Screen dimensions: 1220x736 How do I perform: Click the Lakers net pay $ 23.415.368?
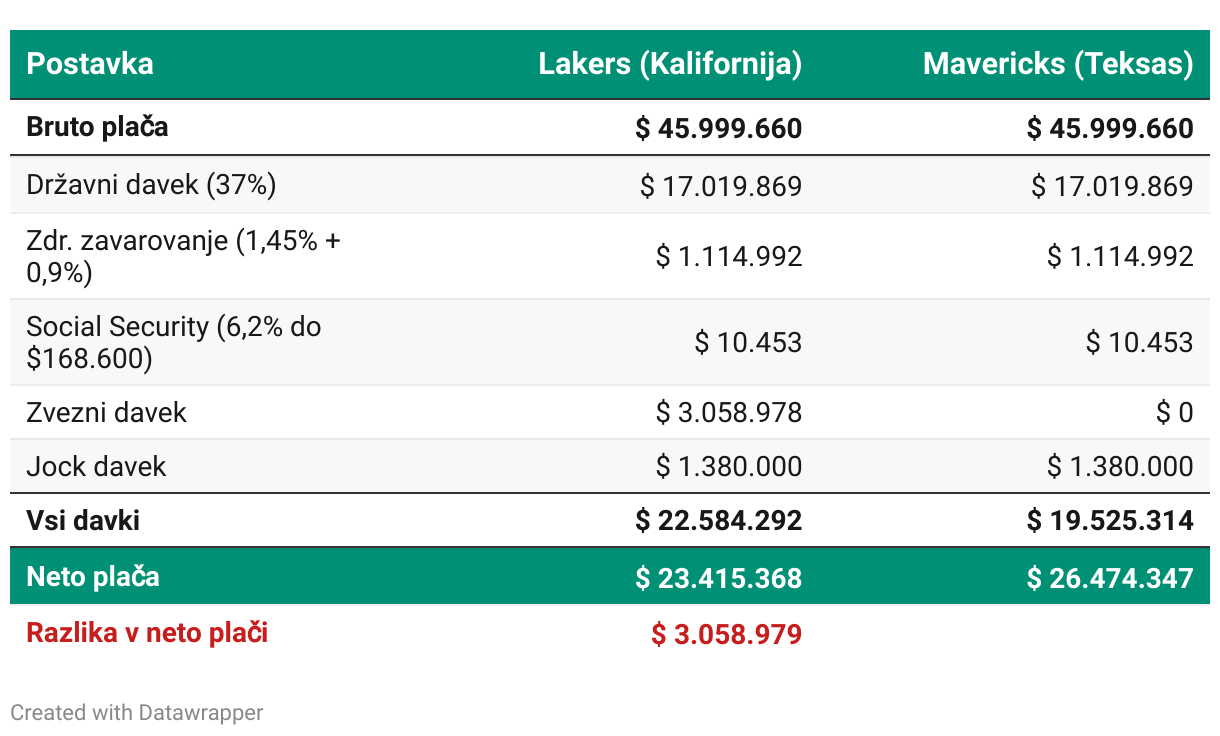pyautogui.click(x=719, y=578)
